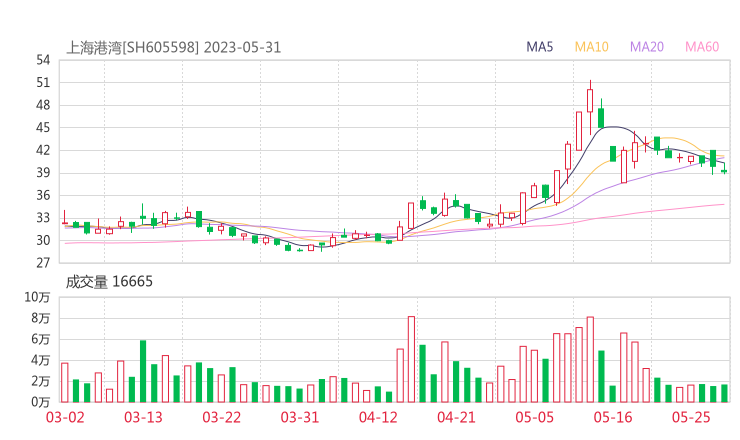Image resolution: width=740 pixels, height=440 pixels.
Task: Click the 36 price axis label
Action: [x=43, y=195]
